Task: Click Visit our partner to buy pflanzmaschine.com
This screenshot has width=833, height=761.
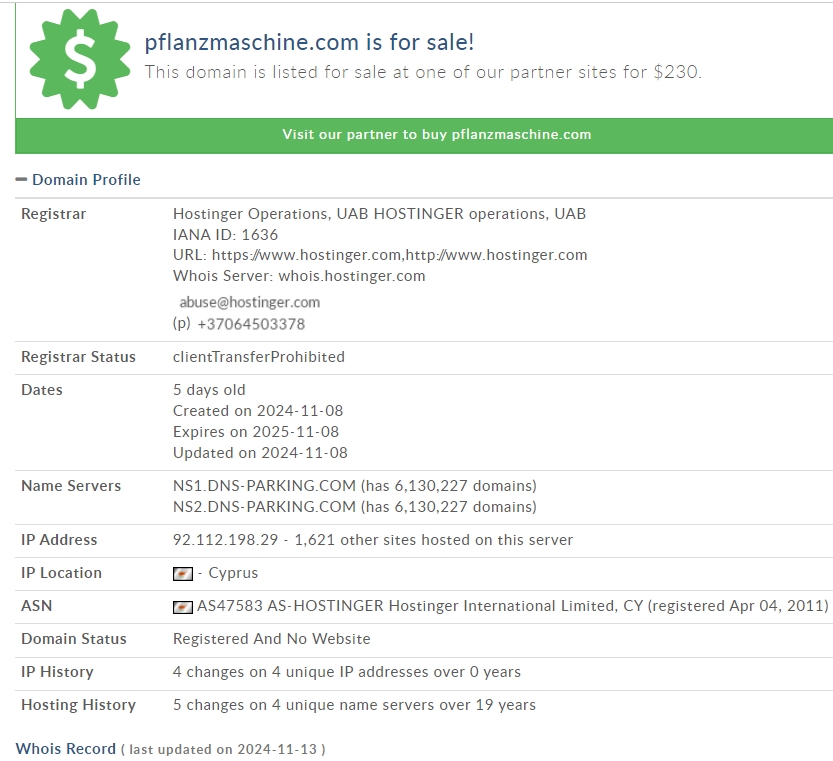Action: tap(437, 134)
